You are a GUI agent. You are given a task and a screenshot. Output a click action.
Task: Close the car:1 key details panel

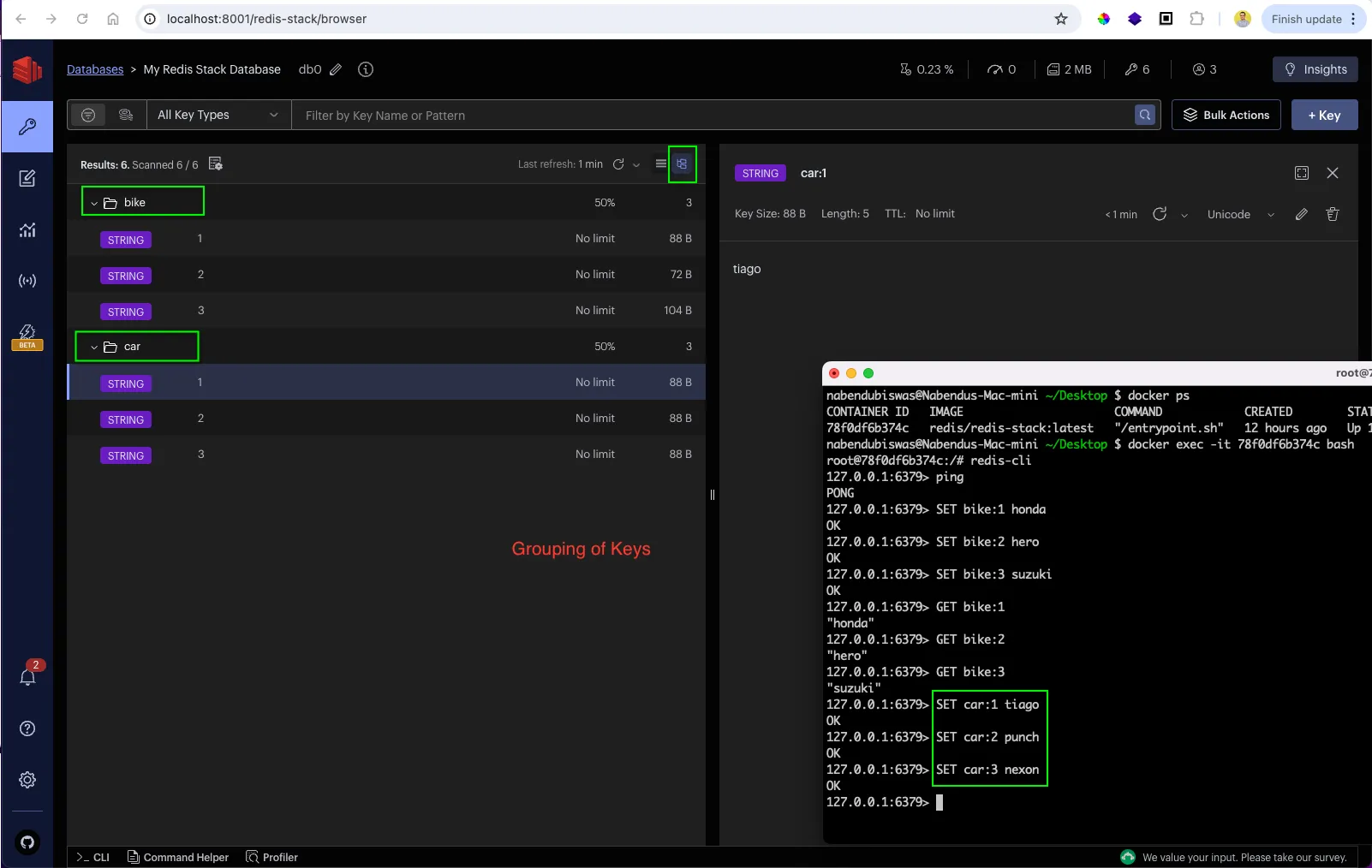[1333, 173]
